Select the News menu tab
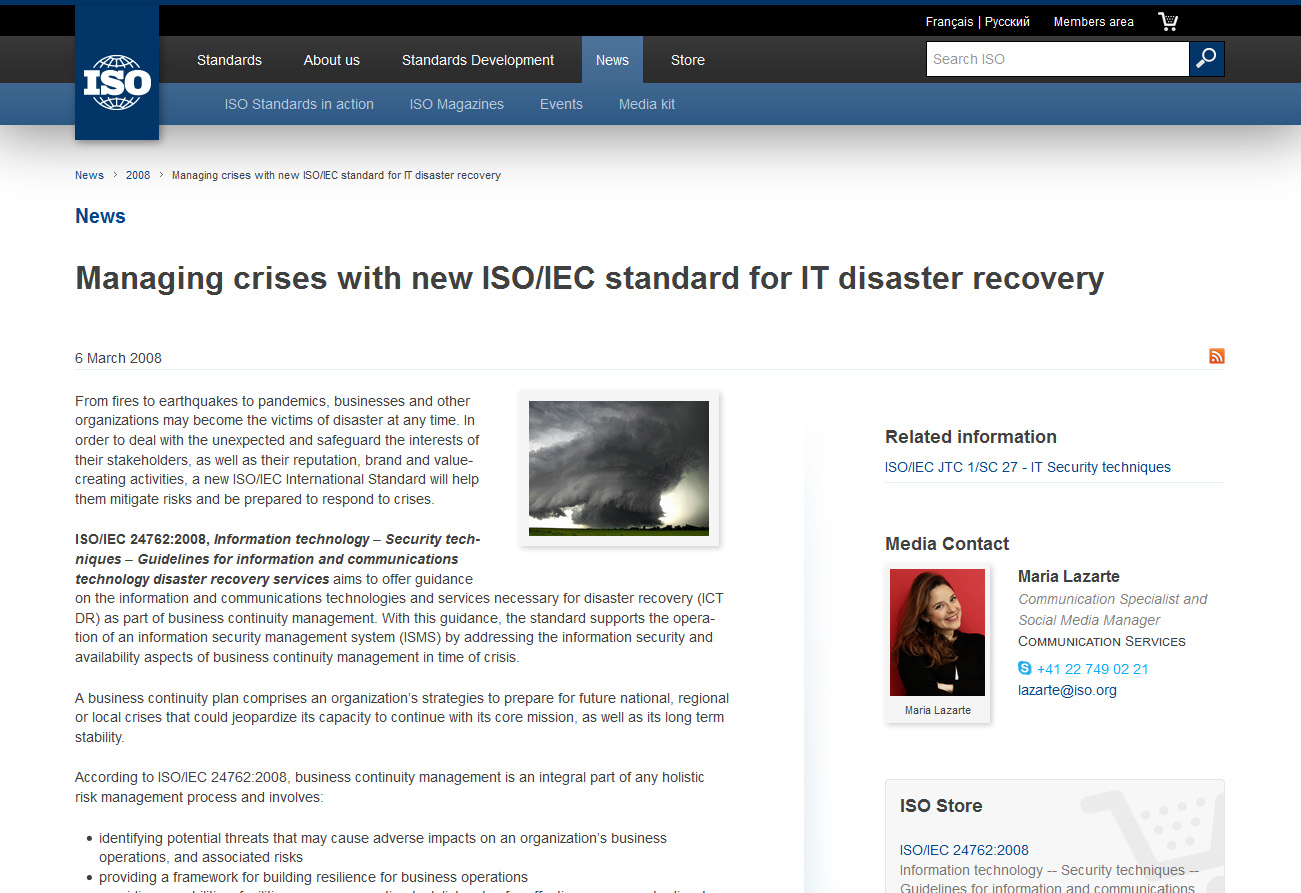The height and width of the screenshot is (893, 1301). [x=612, y=60]
